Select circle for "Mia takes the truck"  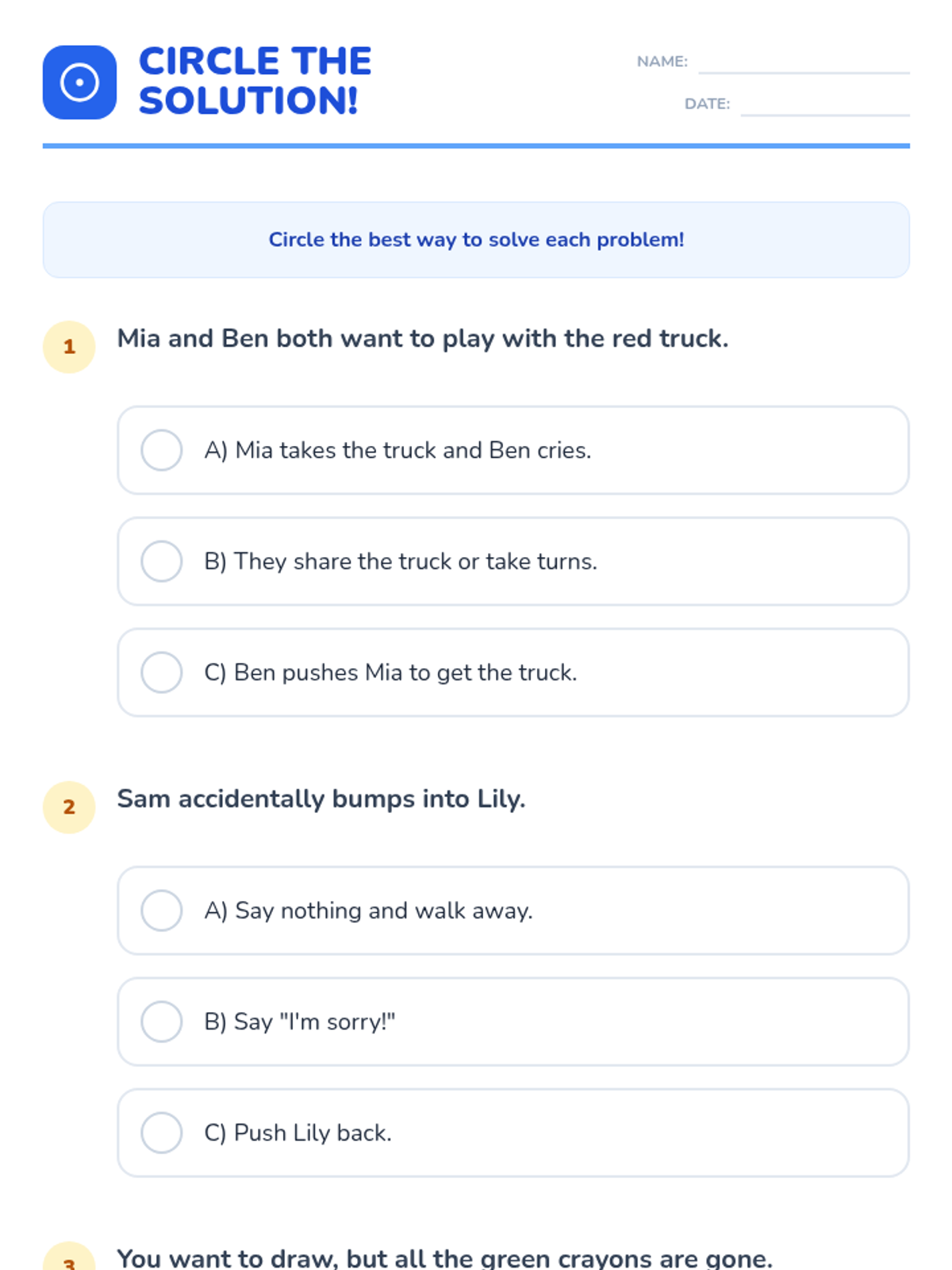162,450
